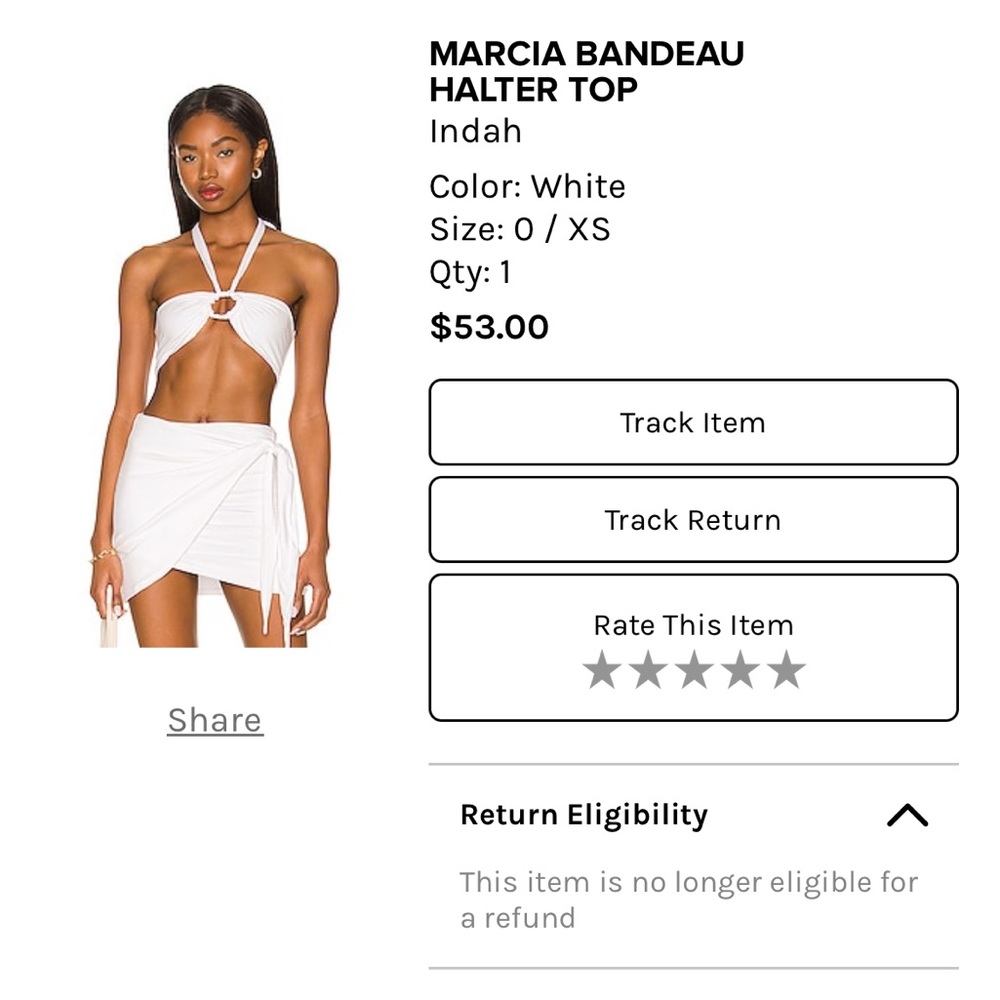Image resolution: width=1000 pixels, height=1000 pixels.
Task: Select the refund ineligibility message
Action: tap(688, 900)
